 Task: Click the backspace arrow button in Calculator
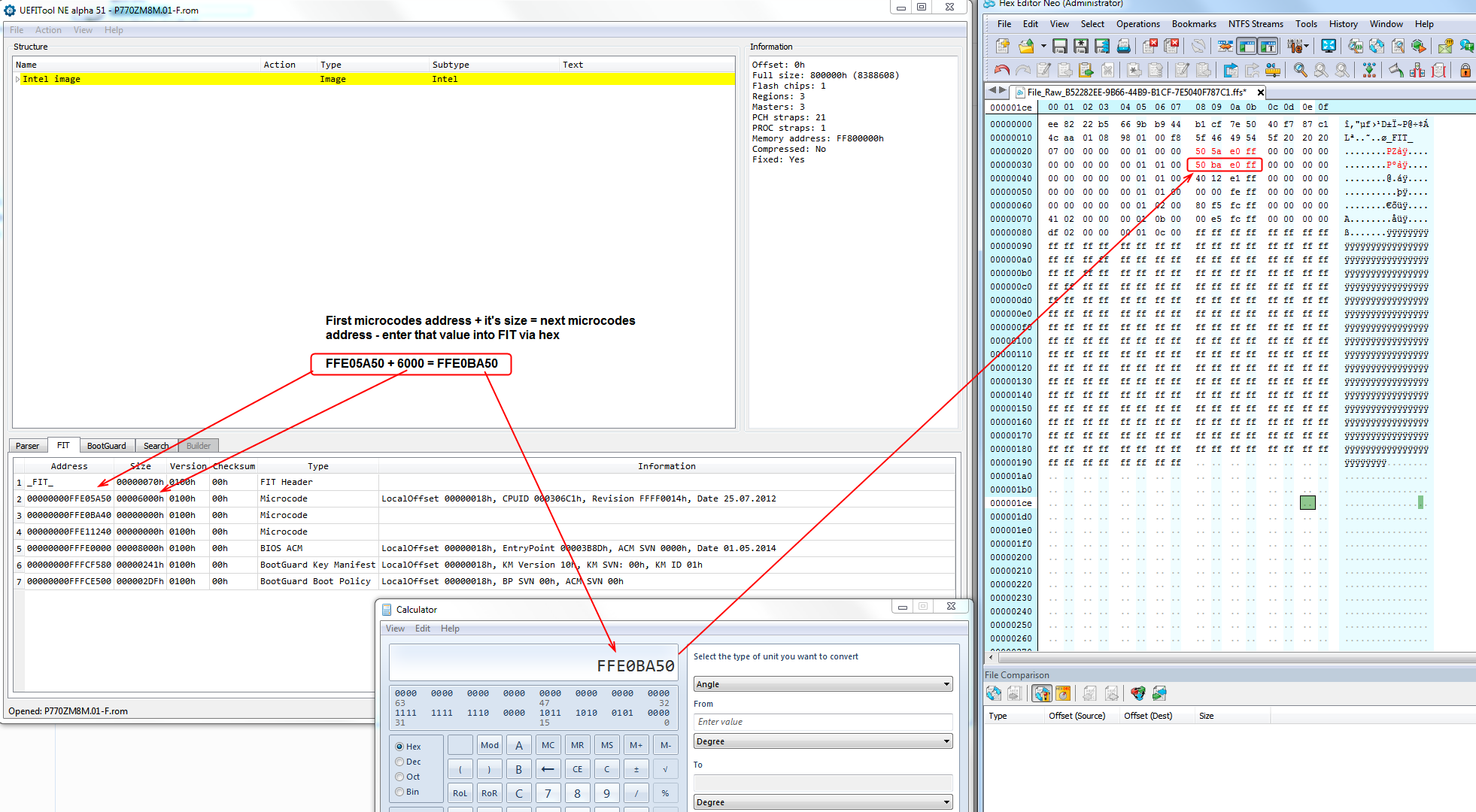[548, 769]
